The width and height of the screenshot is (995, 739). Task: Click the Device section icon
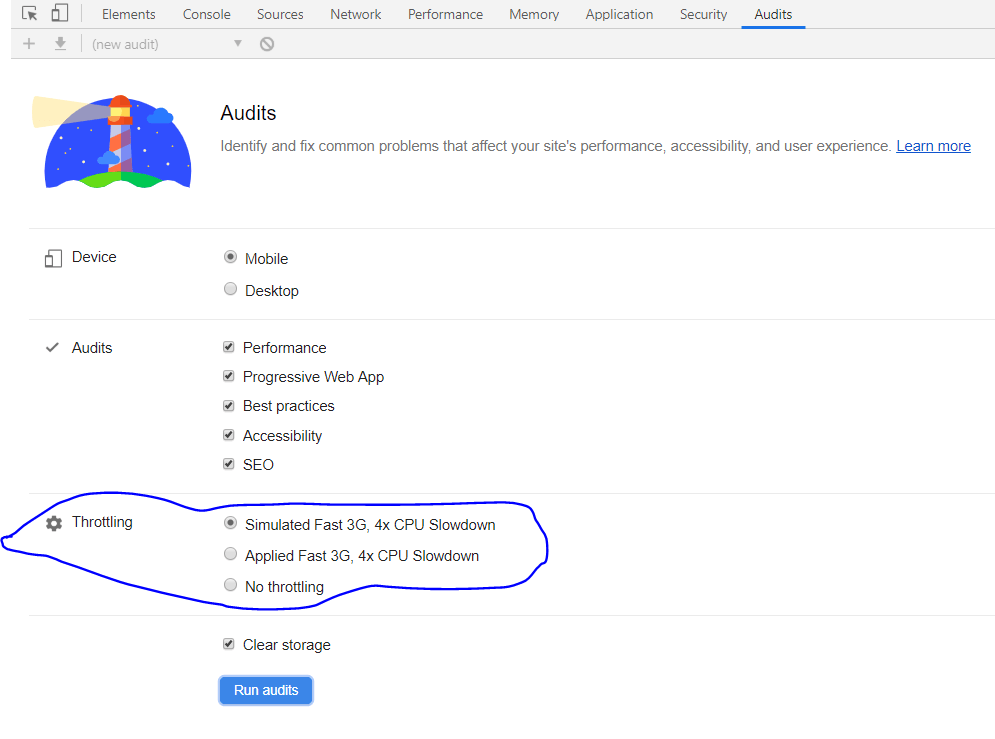53,257
